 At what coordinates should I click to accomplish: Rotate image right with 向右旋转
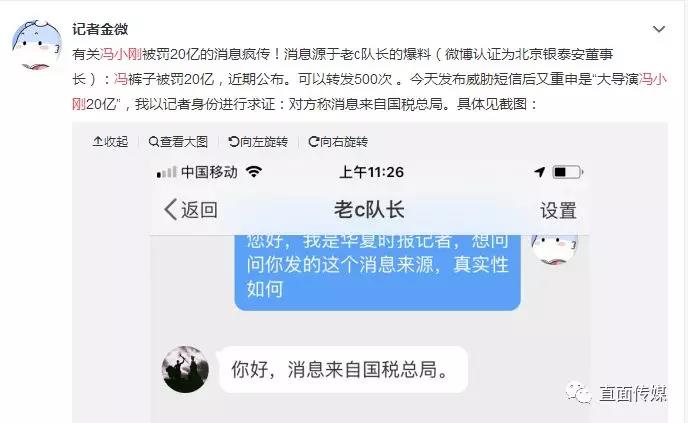click(x=338, y=142)
